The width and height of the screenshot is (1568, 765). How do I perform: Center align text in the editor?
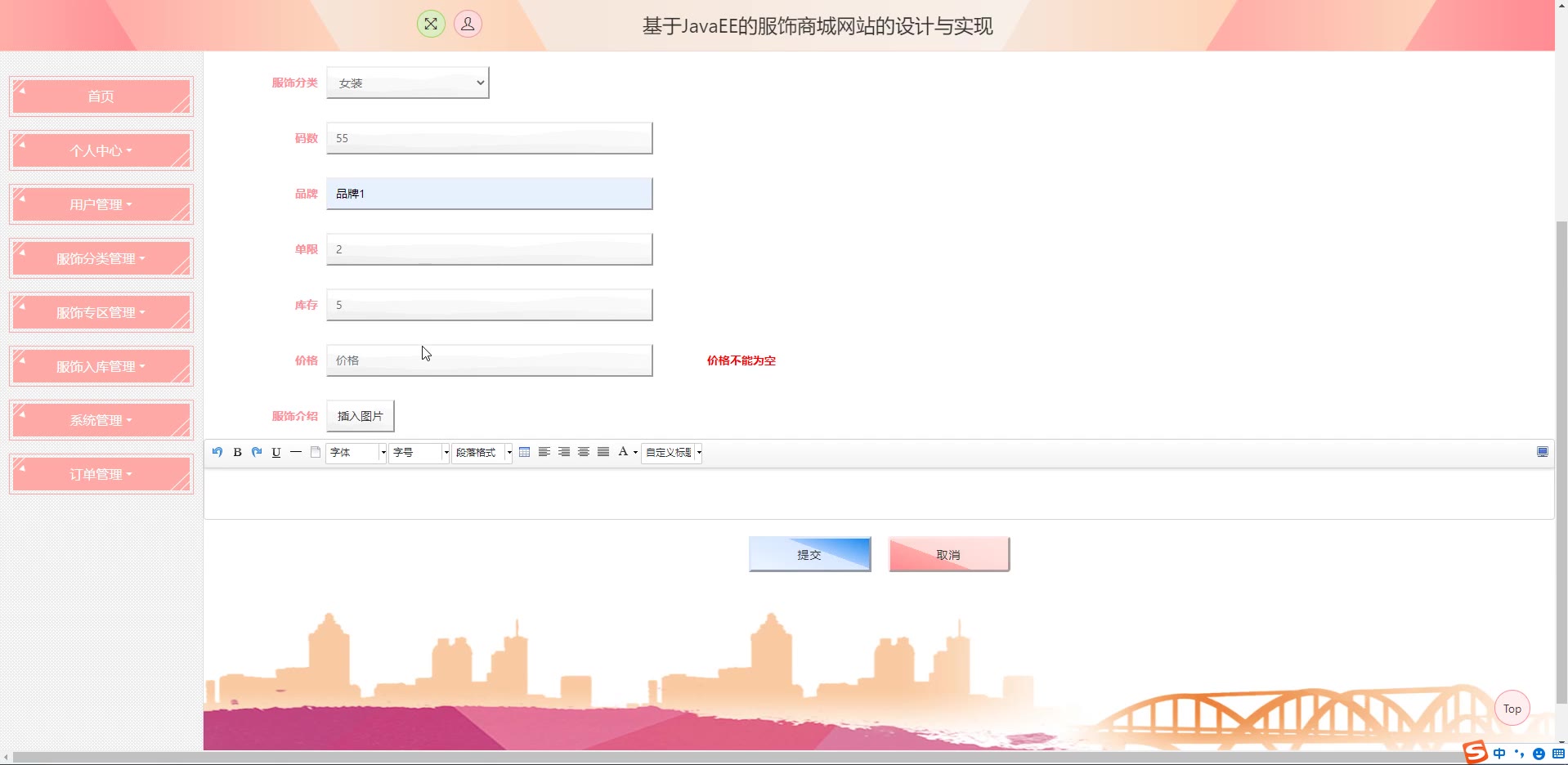point(584,452)
